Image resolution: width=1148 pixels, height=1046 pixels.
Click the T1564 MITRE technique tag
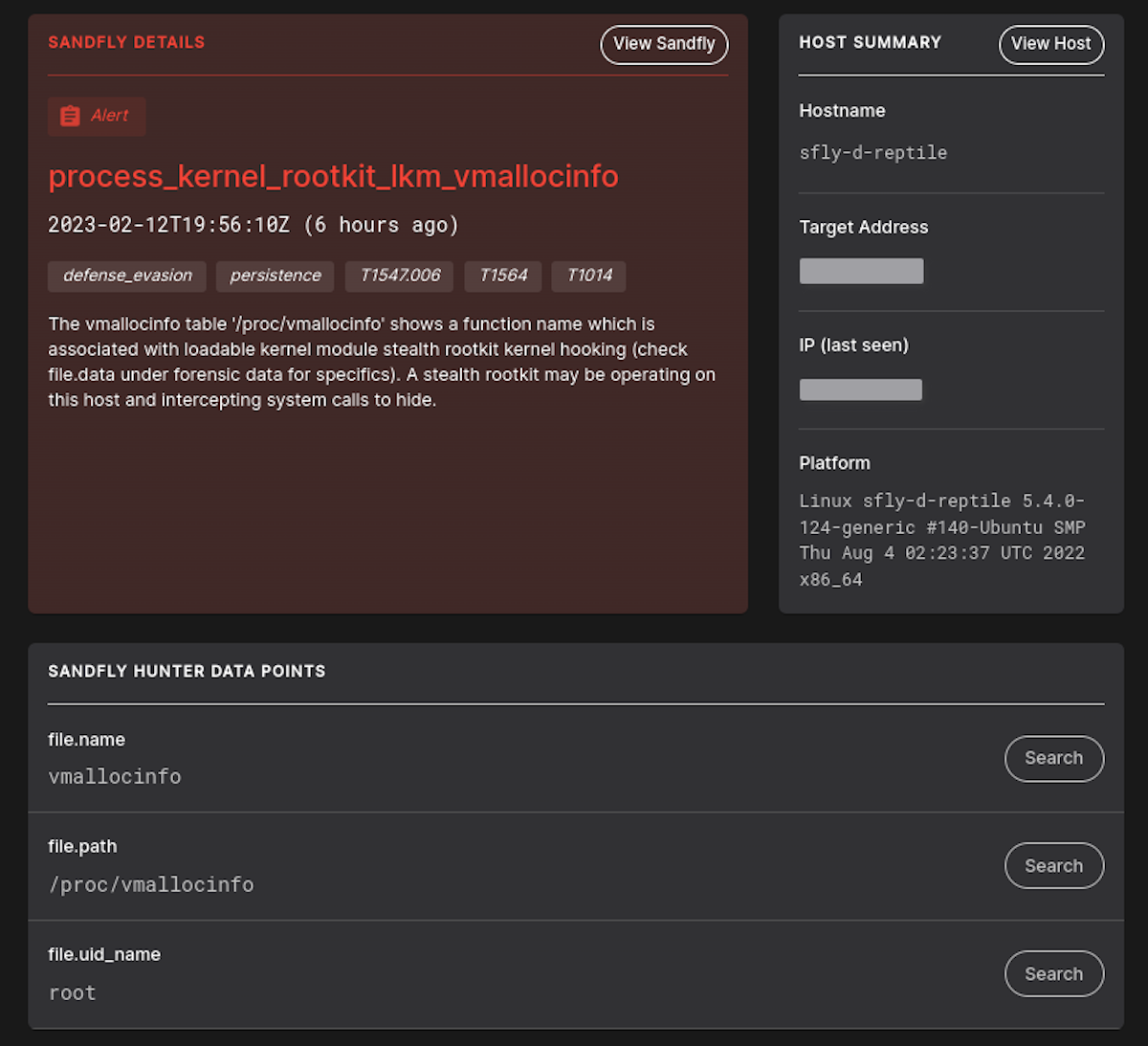pyautogui.click(x=502, y=276)
